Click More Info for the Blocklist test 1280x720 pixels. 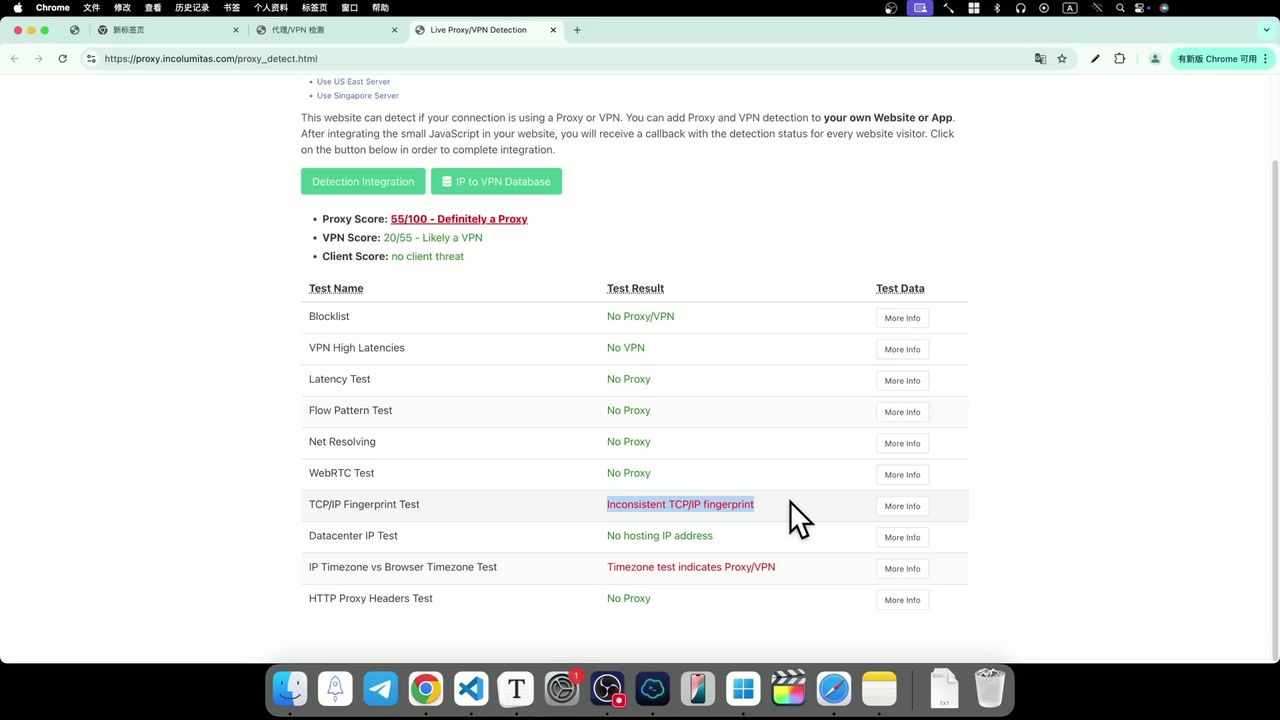(901, 318)
